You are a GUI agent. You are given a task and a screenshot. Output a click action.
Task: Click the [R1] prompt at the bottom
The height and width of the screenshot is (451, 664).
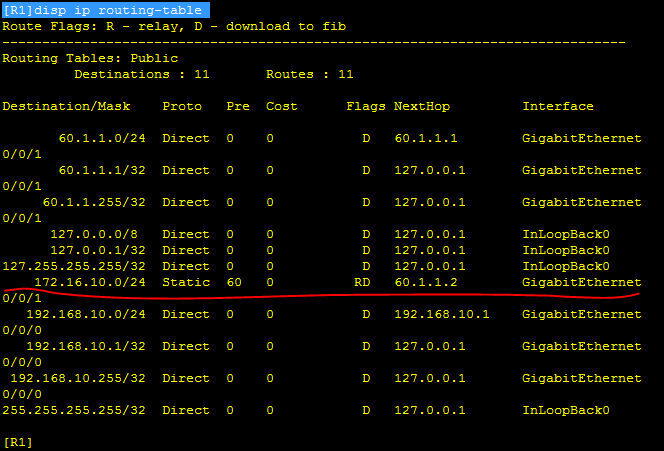coord(18,443)
